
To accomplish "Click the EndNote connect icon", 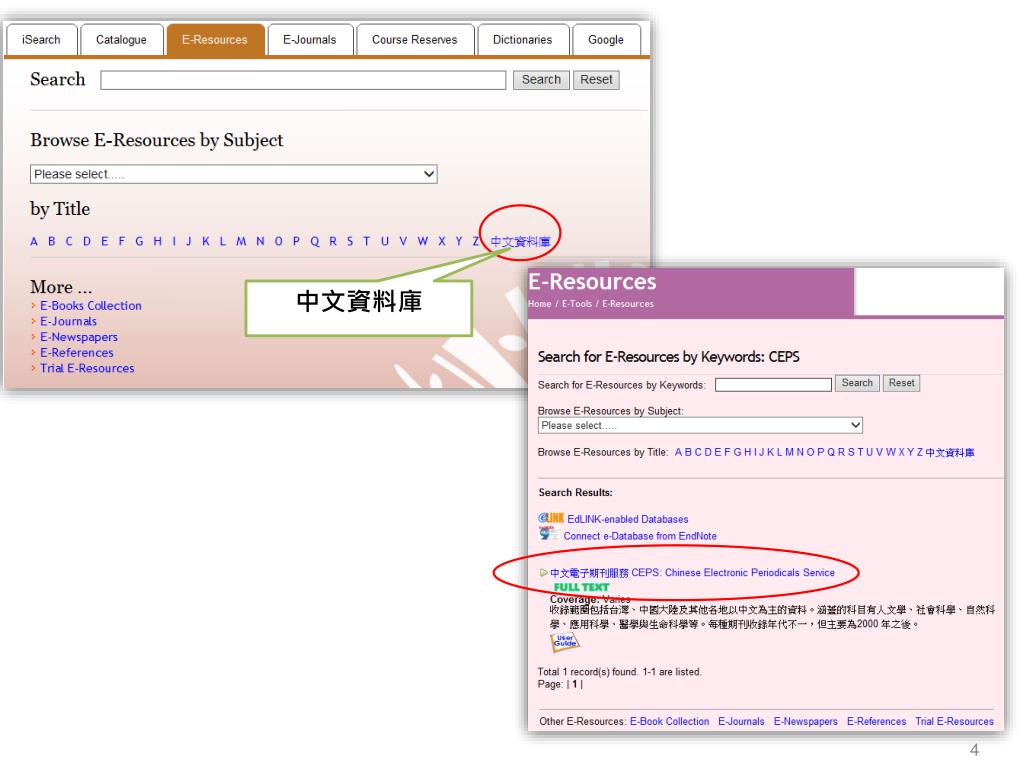I will click(549, 534).
